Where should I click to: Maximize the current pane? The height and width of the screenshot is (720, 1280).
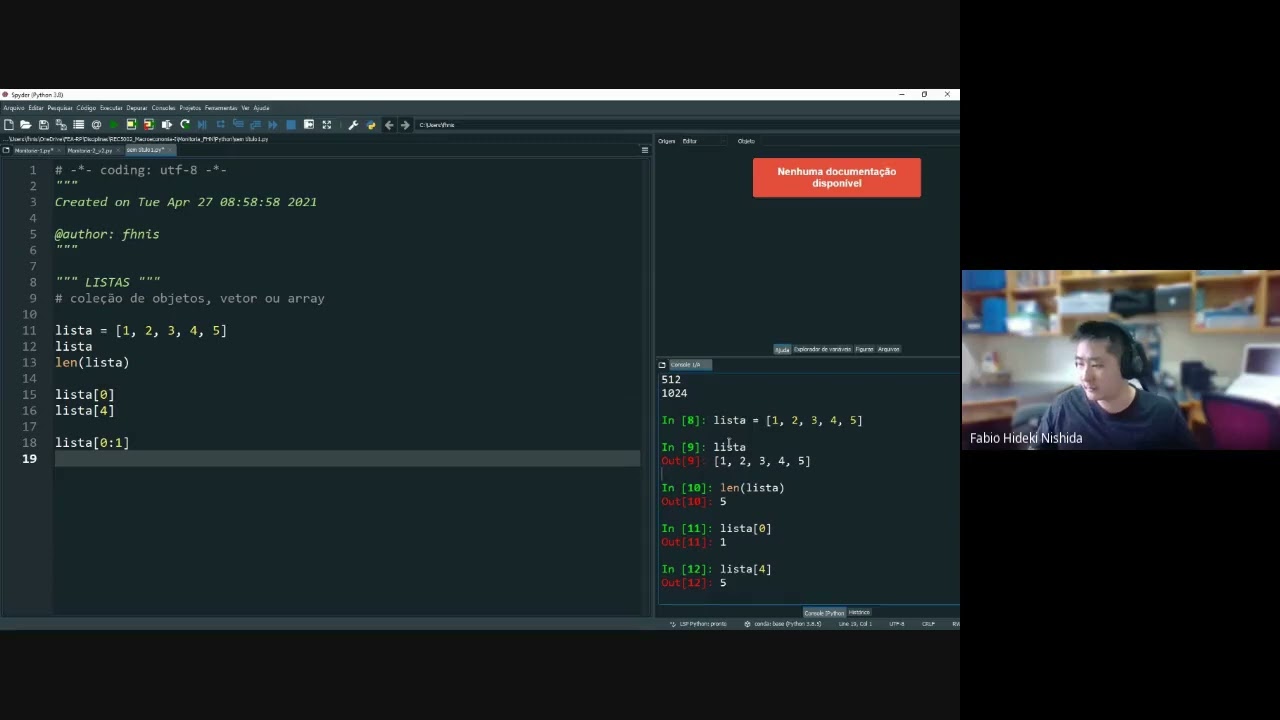(x=309, y=125)
